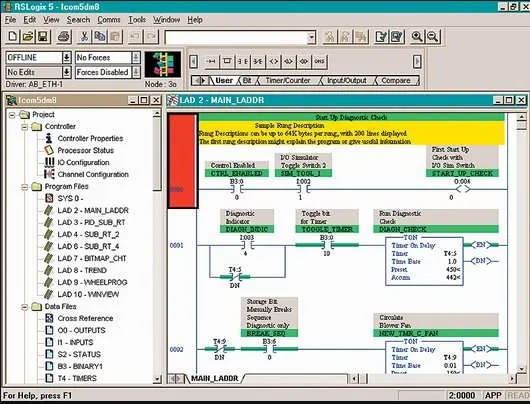Select LAD 3 - PID_SUB_RT program file

pos(91,222)
